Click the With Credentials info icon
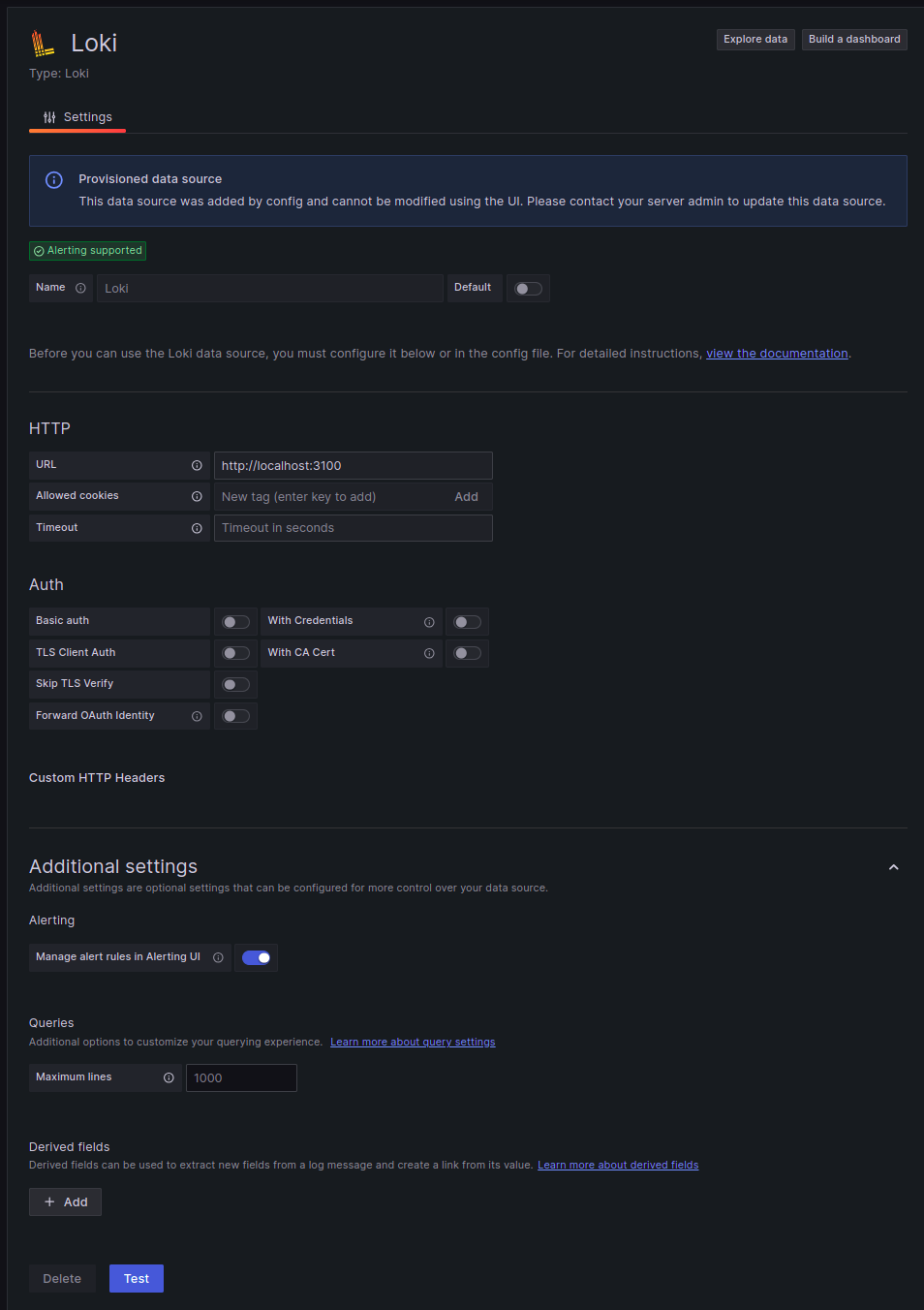924x1310 pixels. [x=429, y=621]
